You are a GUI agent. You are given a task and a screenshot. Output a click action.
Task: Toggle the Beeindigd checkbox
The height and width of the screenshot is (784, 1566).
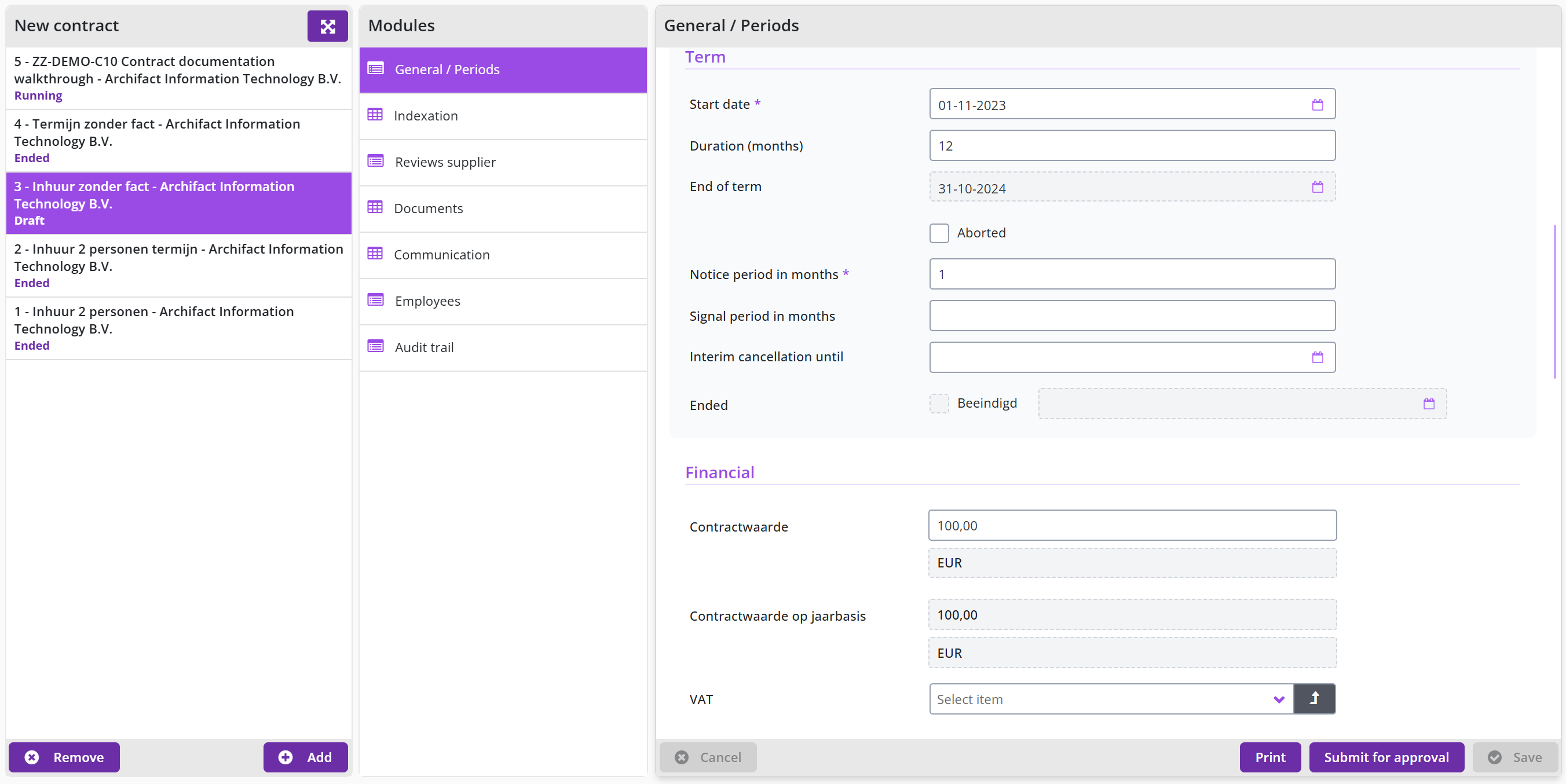click(x=939, y=404)
